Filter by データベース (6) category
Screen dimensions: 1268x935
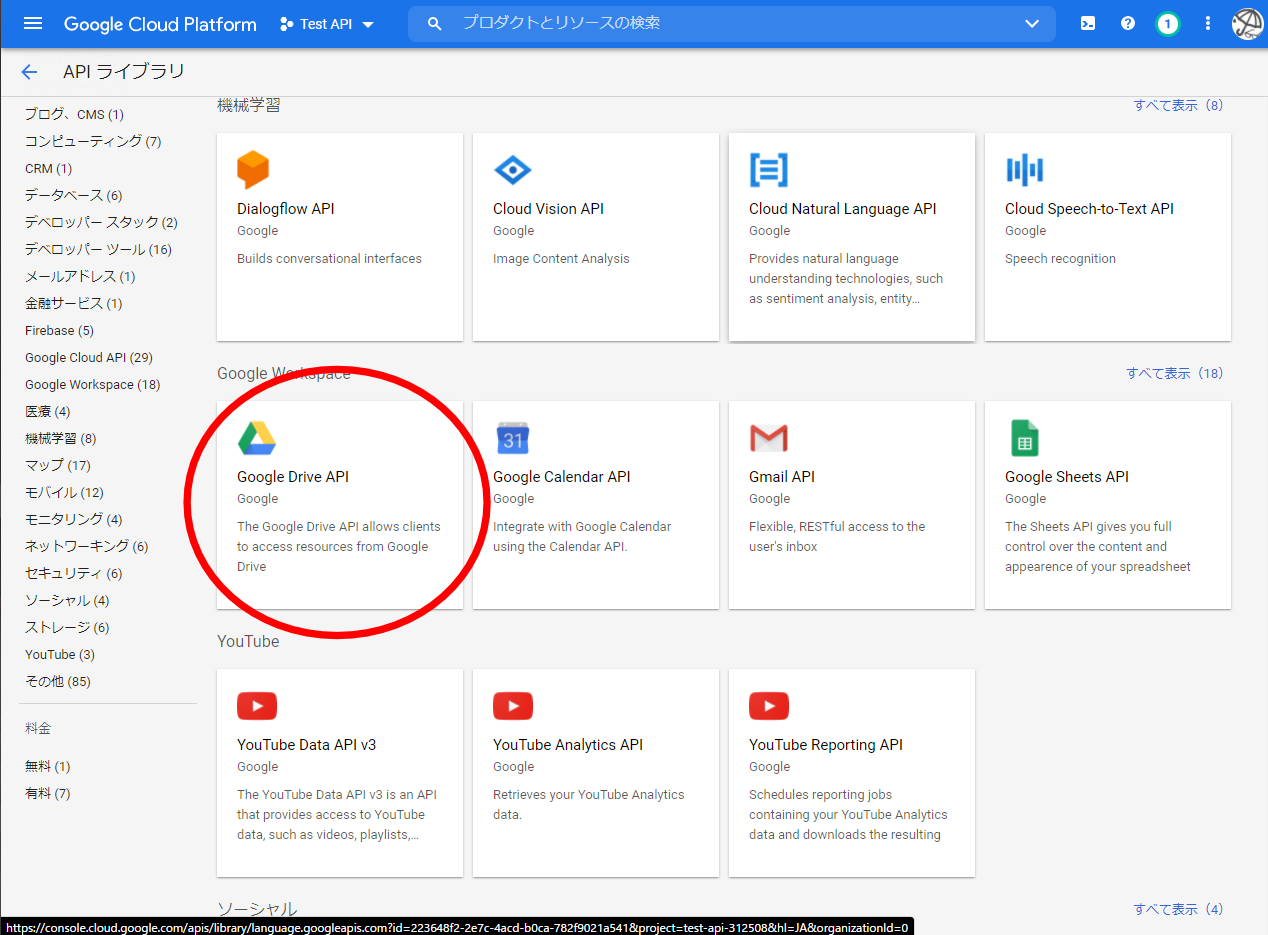point(74,195)
